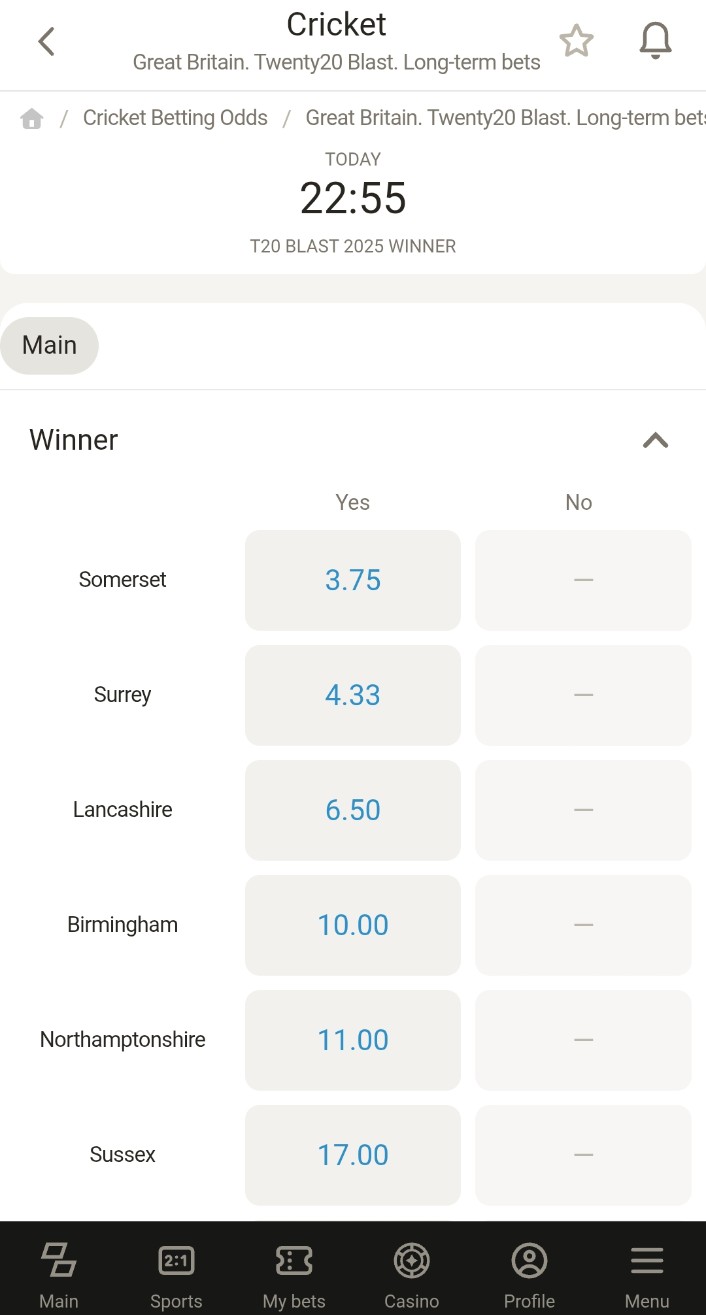The image size is (706, 1315).
Task: Pick Sussex Yes odds 17.00
Action: [x=353, y=1155]
